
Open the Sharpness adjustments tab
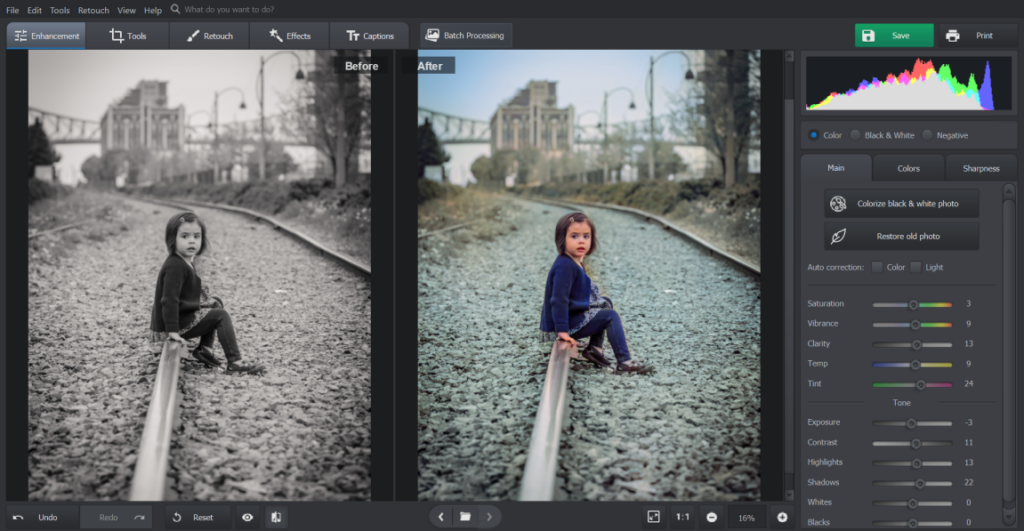[x=981, y=168]
